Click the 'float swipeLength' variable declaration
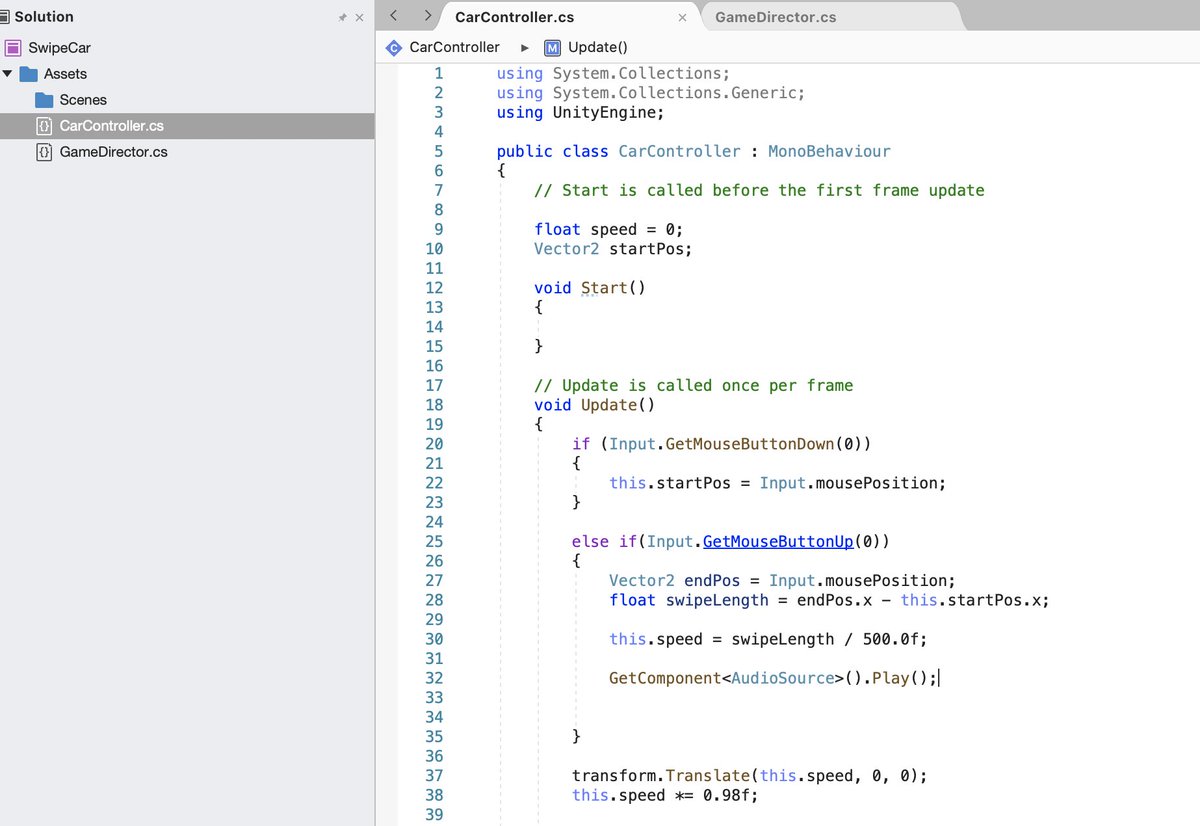This screenshot has height=826, width=1200. 689,600
